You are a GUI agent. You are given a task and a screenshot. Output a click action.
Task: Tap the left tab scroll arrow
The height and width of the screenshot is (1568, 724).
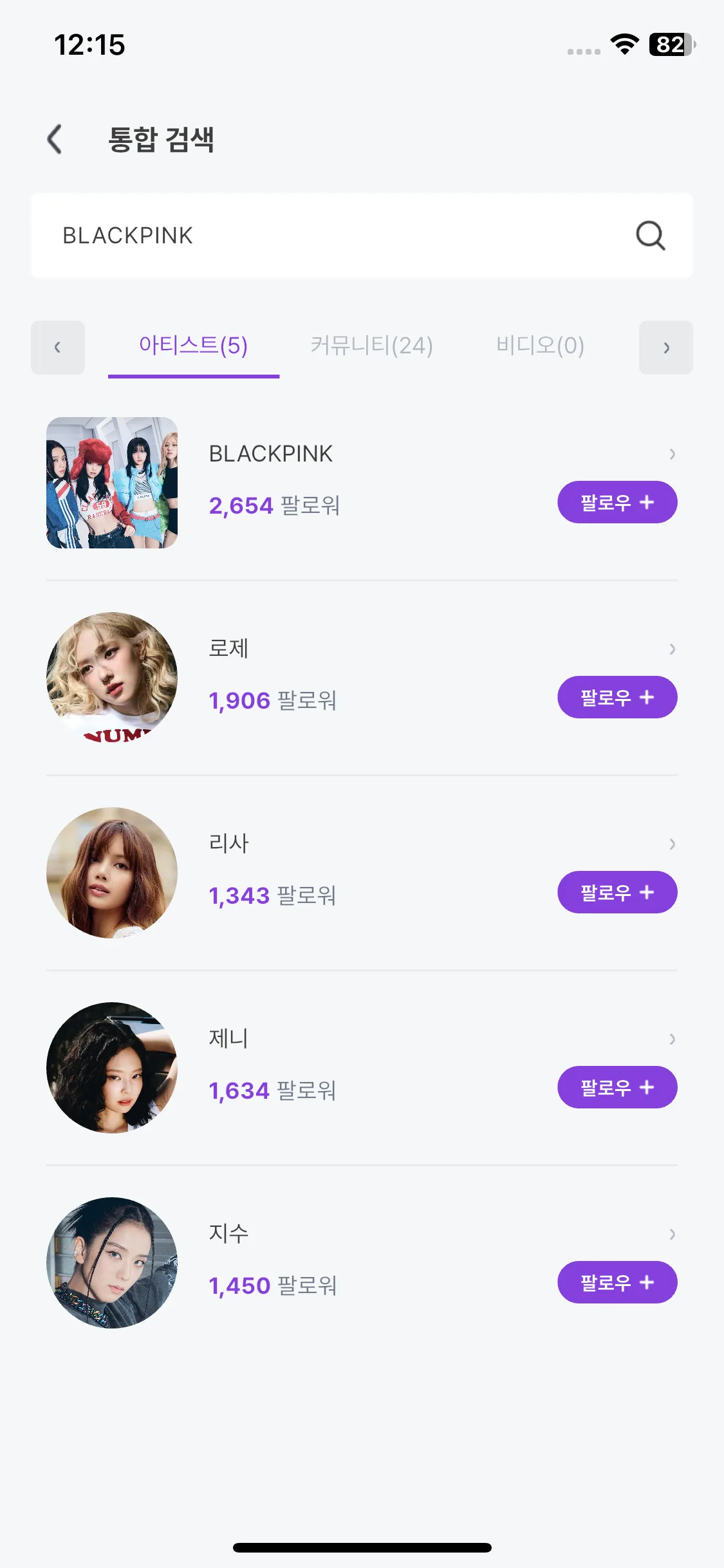tap(58, 348)
